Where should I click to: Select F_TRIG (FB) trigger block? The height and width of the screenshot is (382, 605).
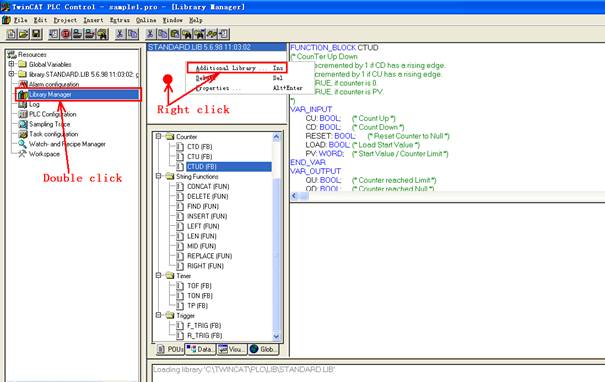(x=204, y=325)
